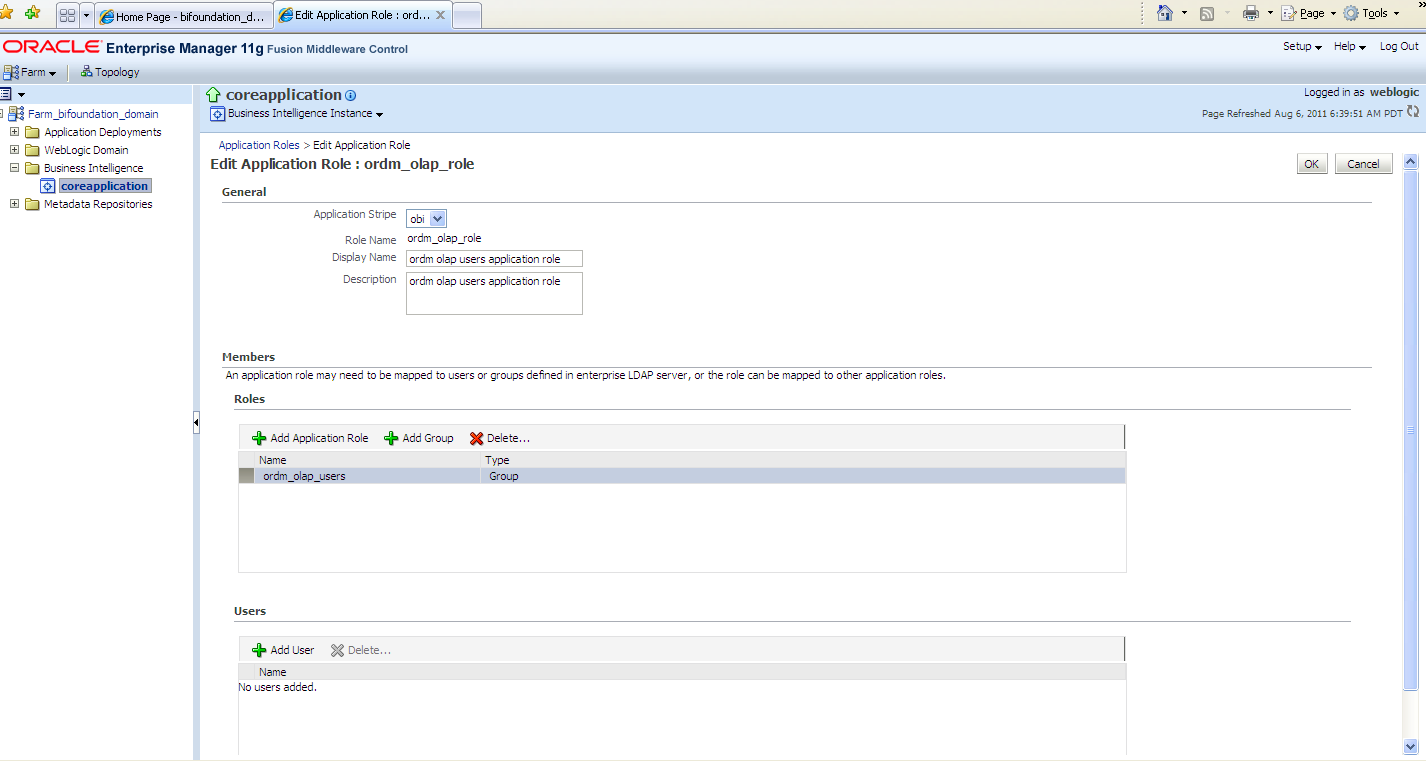Image resolution: width=1426 pixels, height=762 pixels.
Task: Click the Add Group plus icon
Action: point(391,438)
